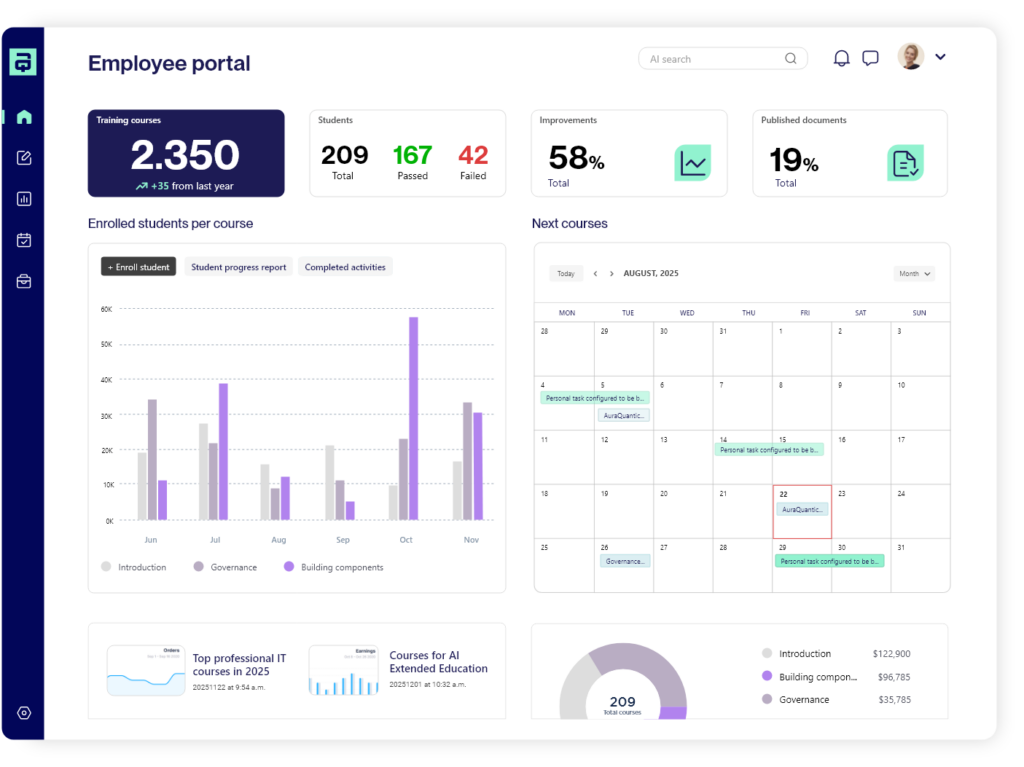This screenshot has width=1024, height=767.
Task: Open the settings gear at sidebar bottom
Action: pos(22,712)
